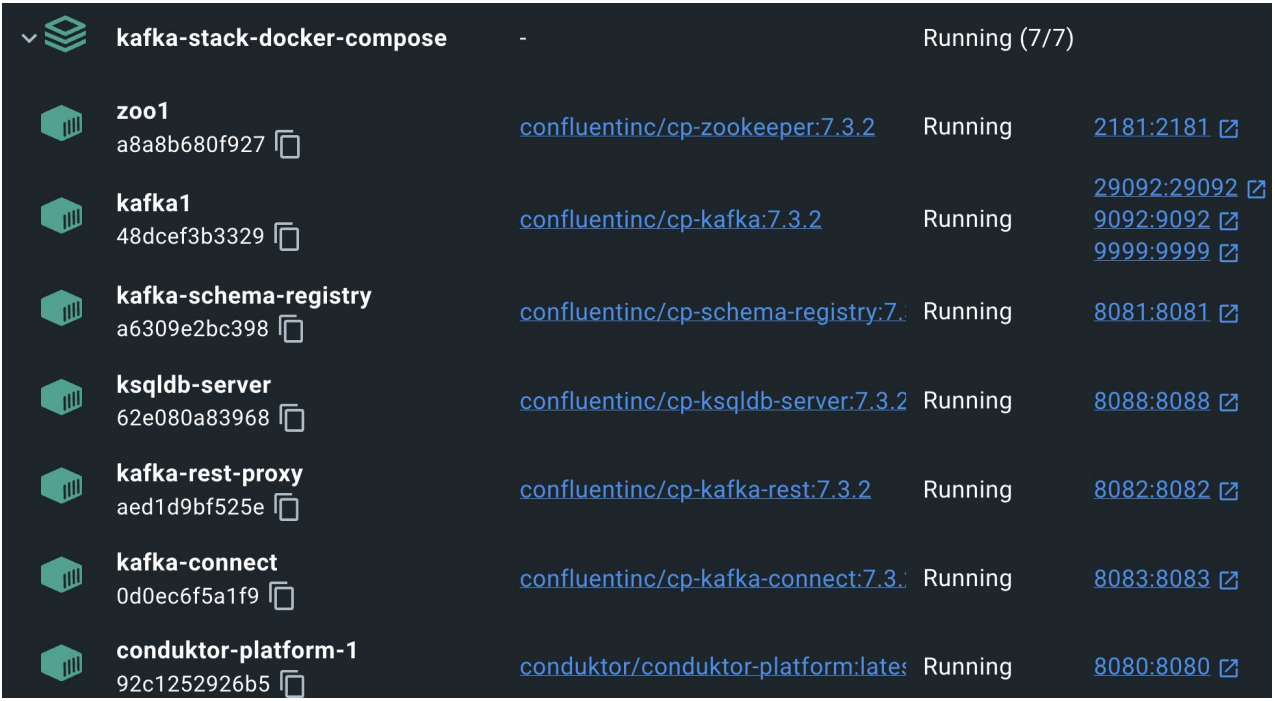This screenshot has width=1275, height=701.
Task: Copy kafka-rest-proxy container ID
Action: pyautogui.click(x=287, y=508)
